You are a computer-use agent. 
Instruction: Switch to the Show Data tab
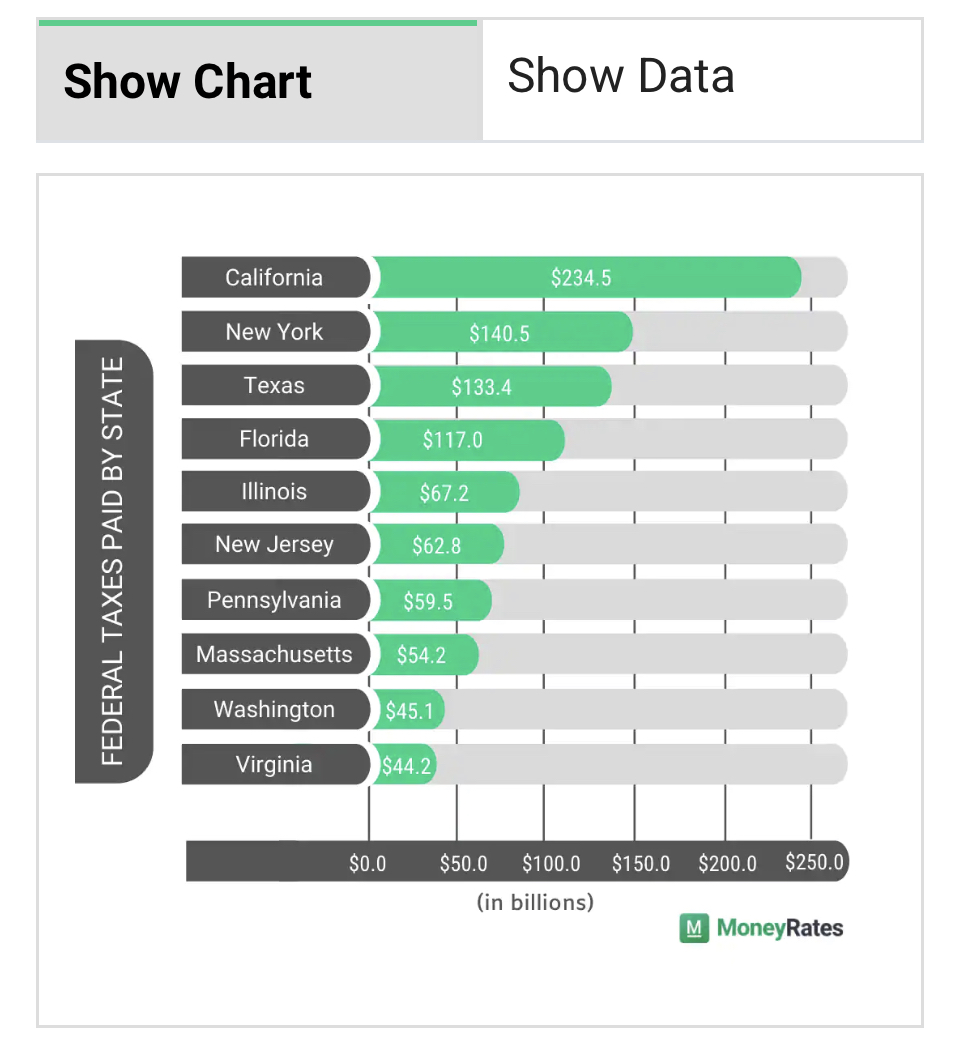[702, 80]
